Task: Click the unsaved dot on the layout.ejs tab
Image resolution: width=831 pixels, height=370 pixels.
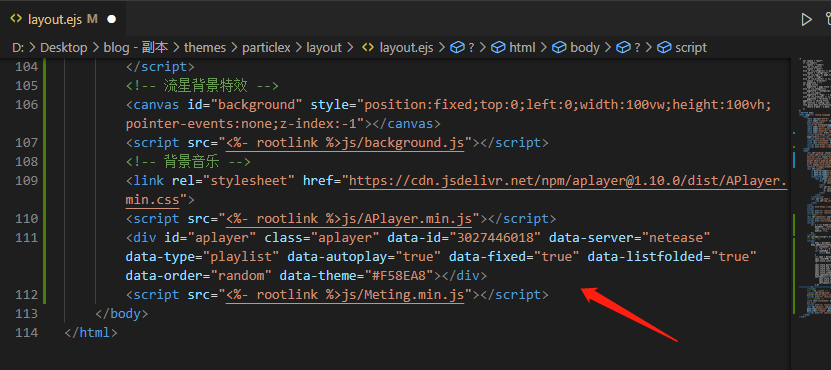Action: 111,20
